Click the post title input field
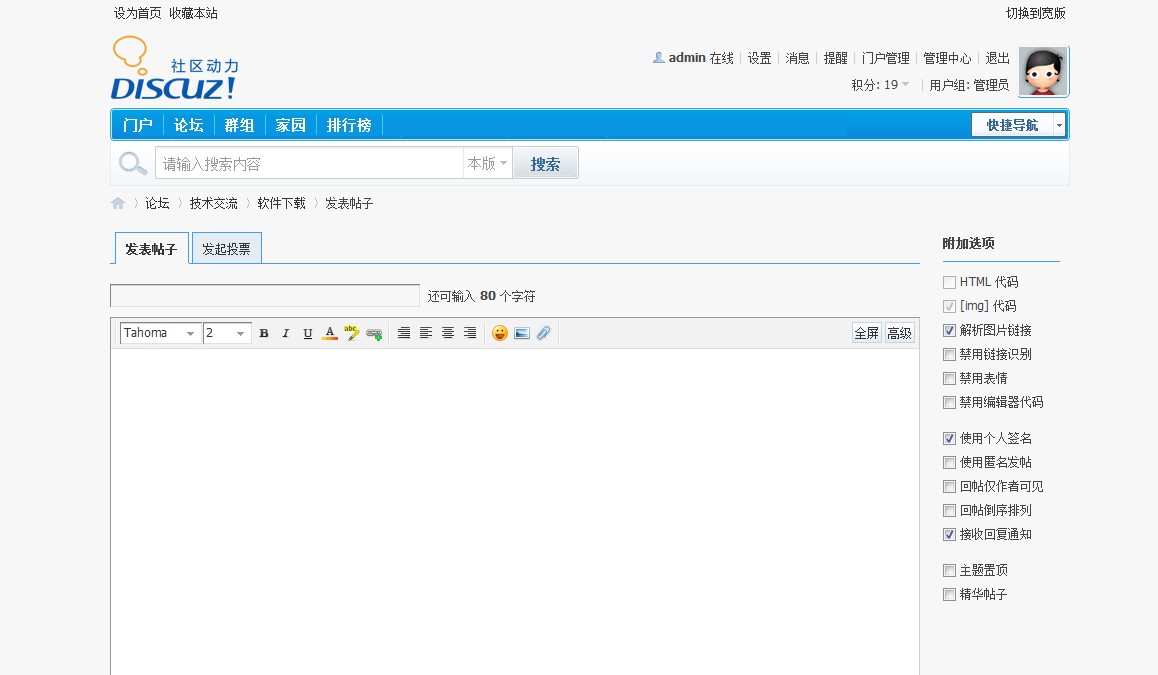 [x=265, y=296]
